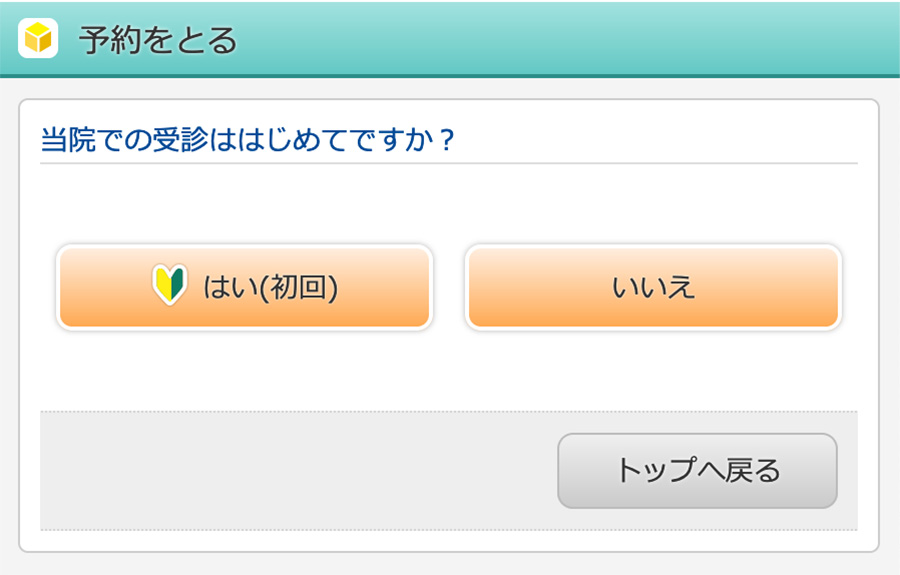Click the question mark ending the heading
Image resolution: width=900 pixels, height=575 pixels.
(x=447, y=140)
